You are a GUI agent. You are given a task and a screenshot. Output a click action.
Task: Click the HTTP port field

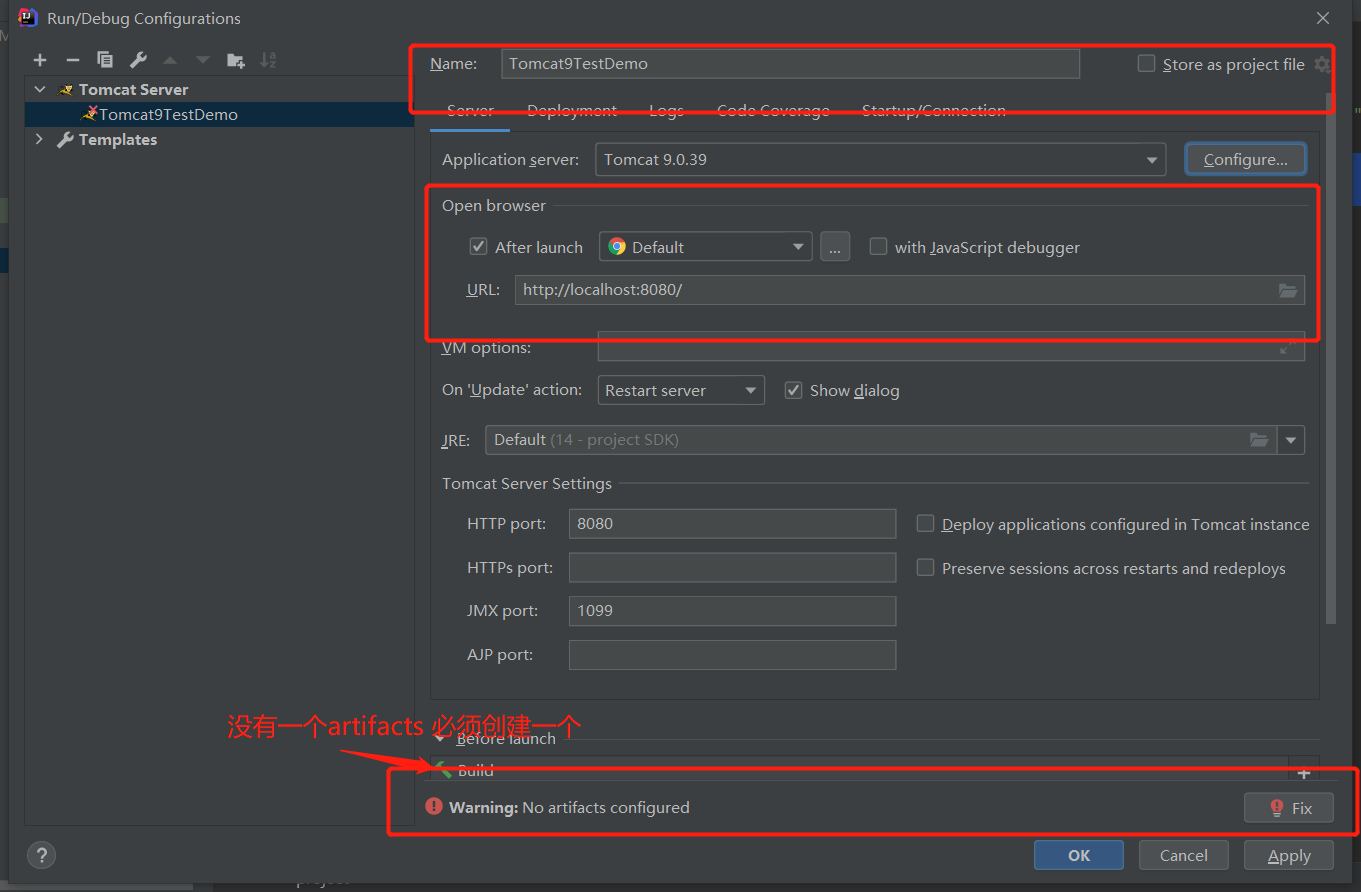(732, 524)
